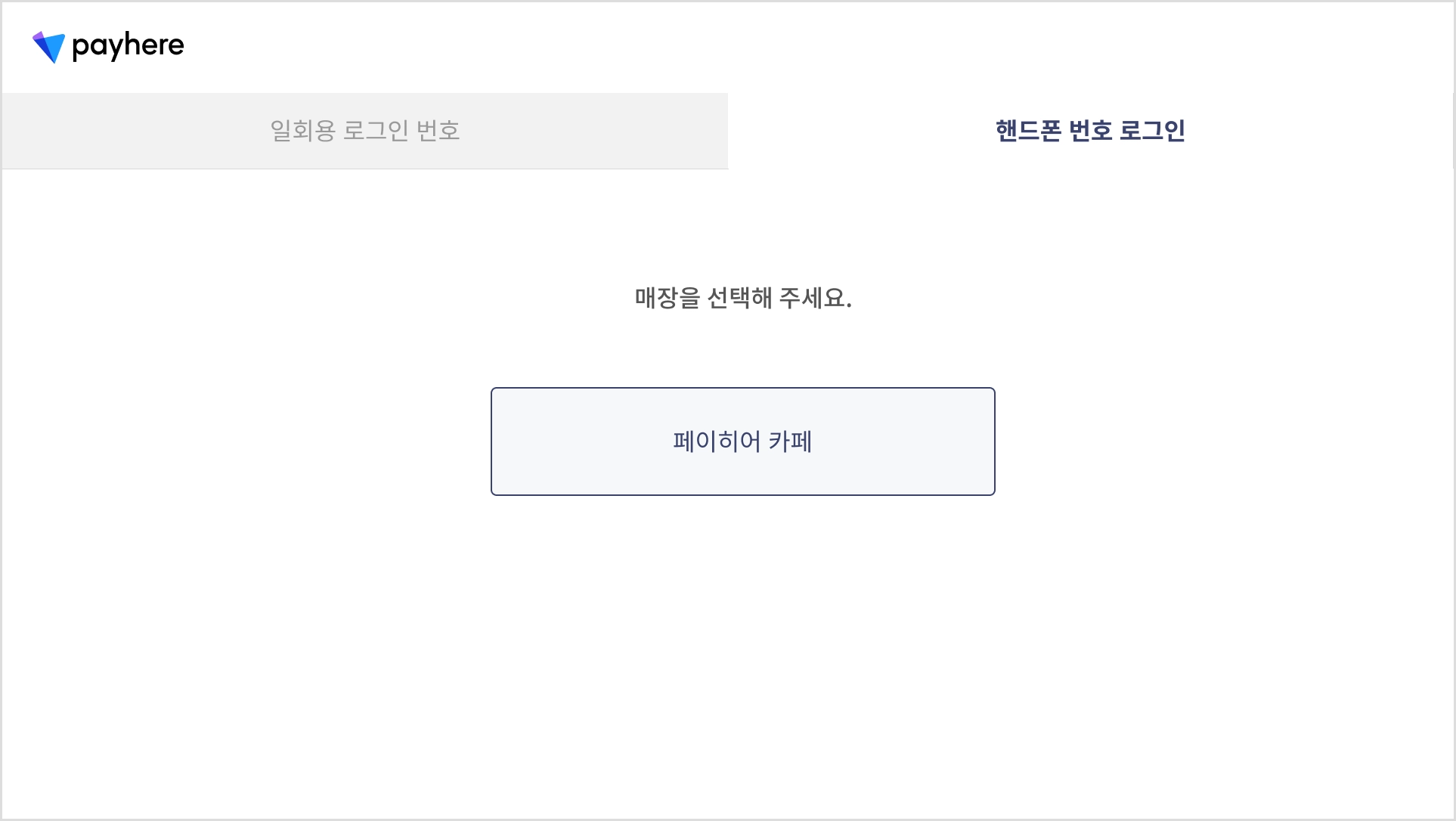This screenshot has width=1456, height=821.
Task: Click the payhere triangle logo icon
Action: click(x=48, y=47)
